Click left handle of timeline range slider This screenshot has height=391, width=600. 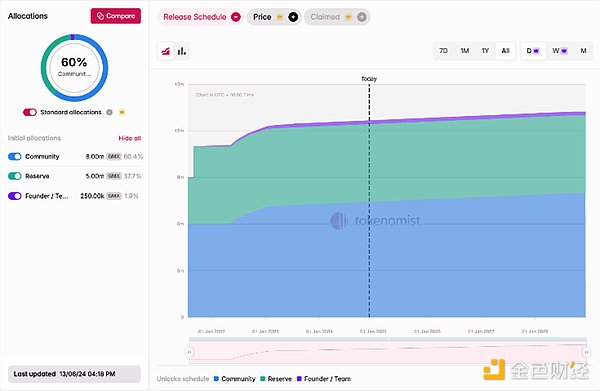click(x=189, y=352)
